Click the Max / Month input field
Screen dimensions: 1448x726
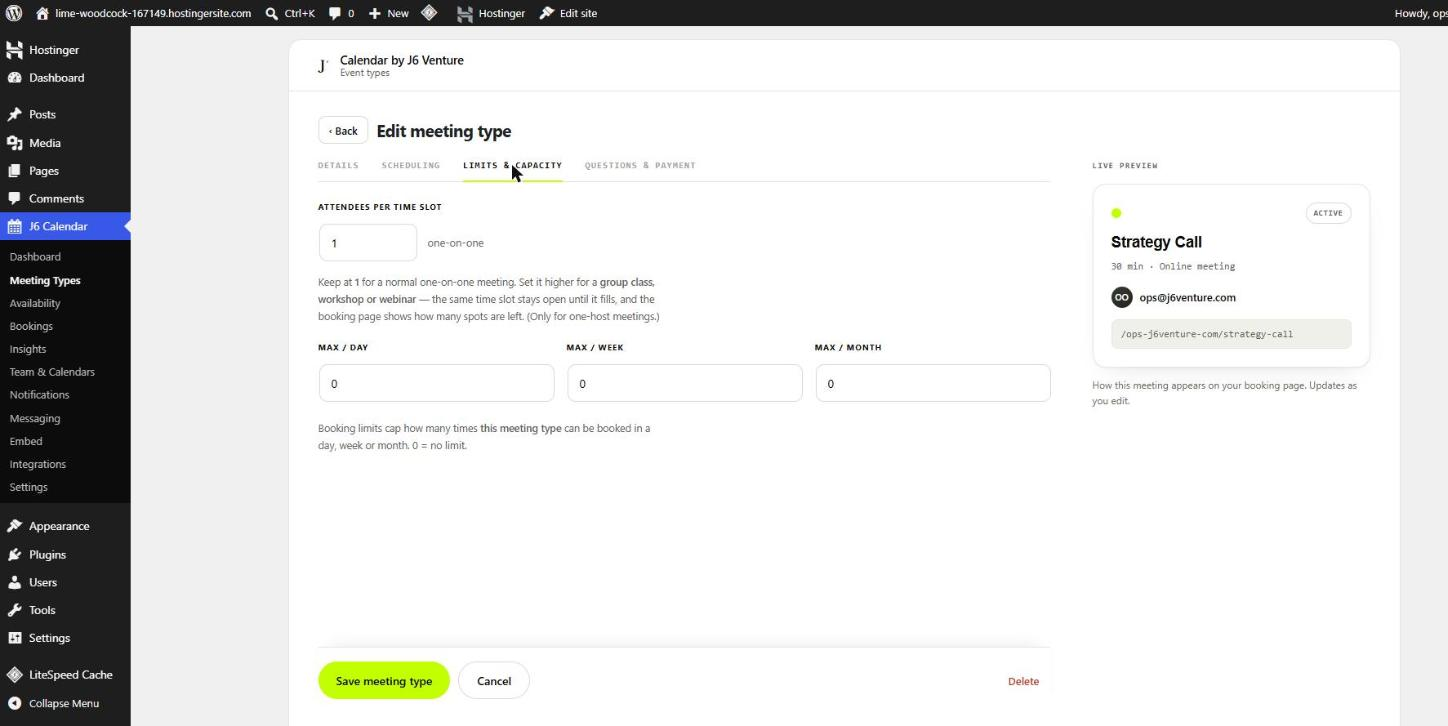click(933, 383)
